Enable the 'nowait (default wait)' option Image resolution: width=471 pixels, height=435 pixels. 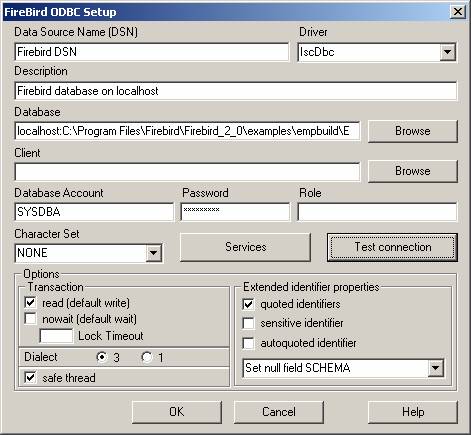point(30,319)
